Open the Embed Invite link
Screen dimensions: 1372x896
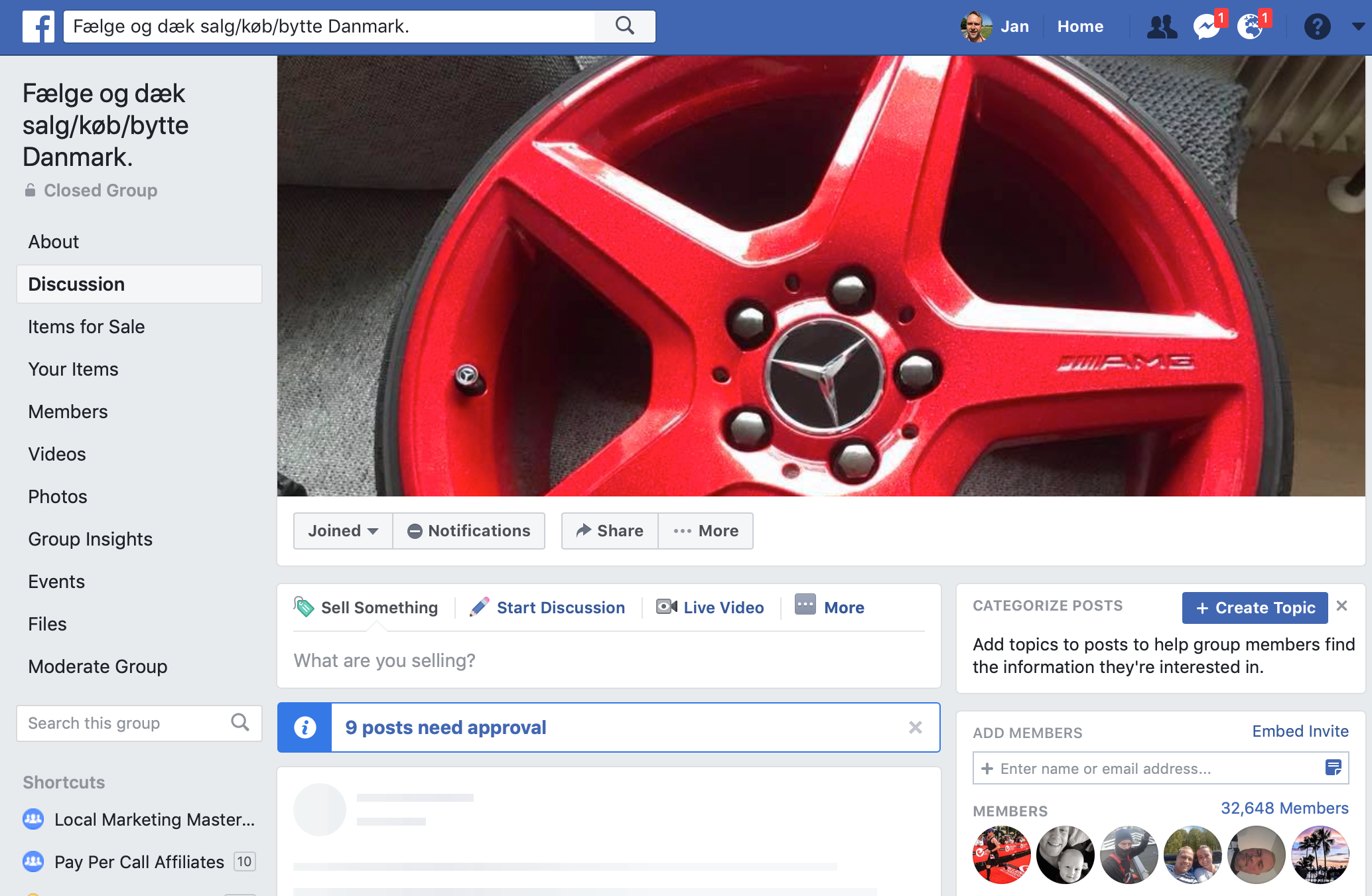tap(1300, 731)
